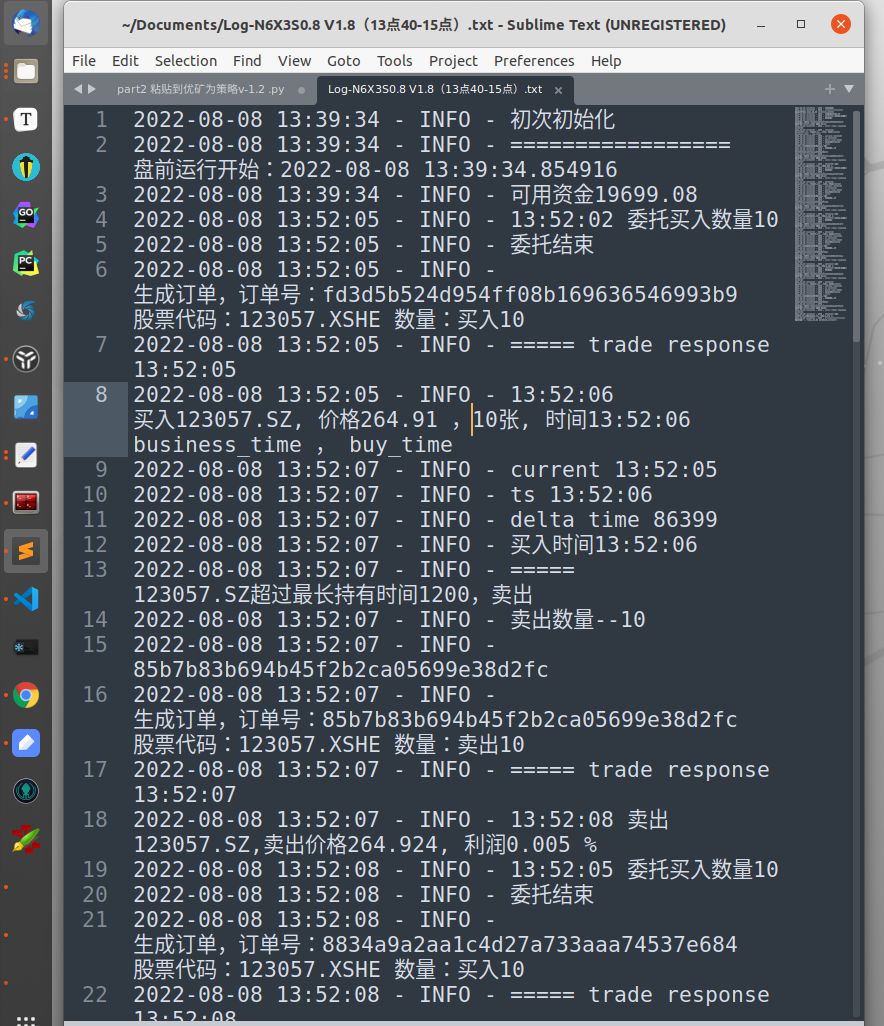Click order number 8834a9a2aa1c4d27a733aaa74537e684

(530, 945)
